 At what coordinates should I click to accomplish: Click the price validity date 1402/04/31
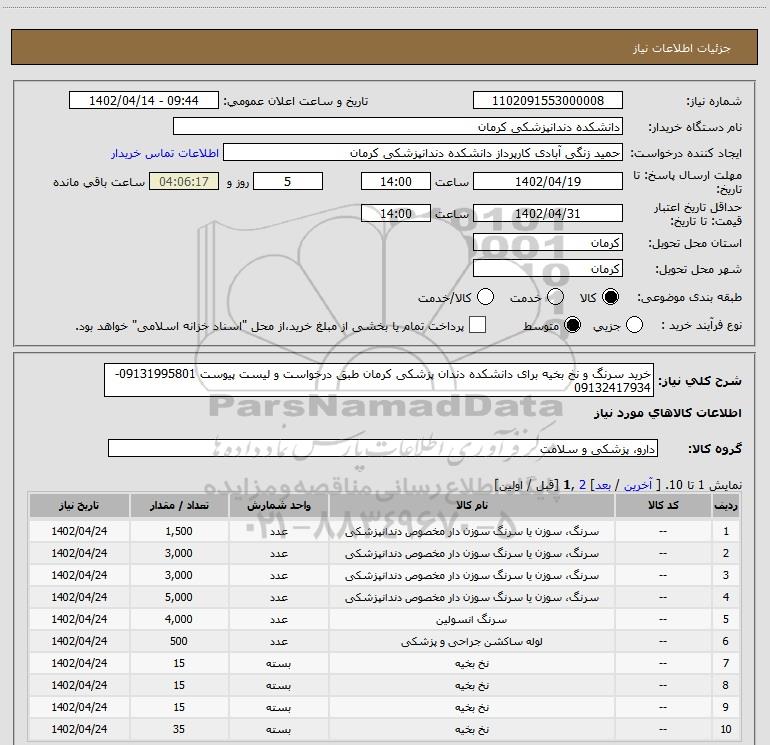548,214
